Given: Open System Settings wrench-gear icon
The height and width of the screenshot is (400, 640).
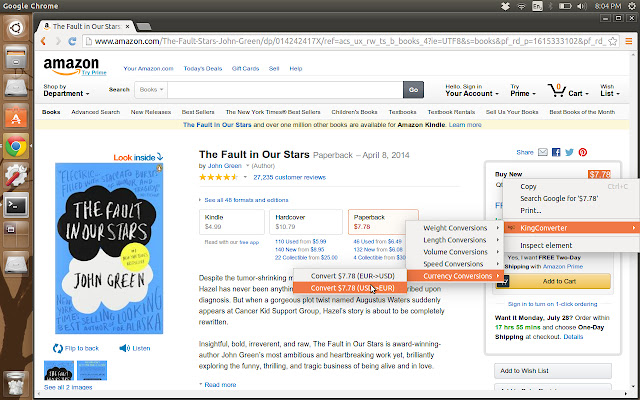Looking at the screenshot, I should click(x=16, y=175).
